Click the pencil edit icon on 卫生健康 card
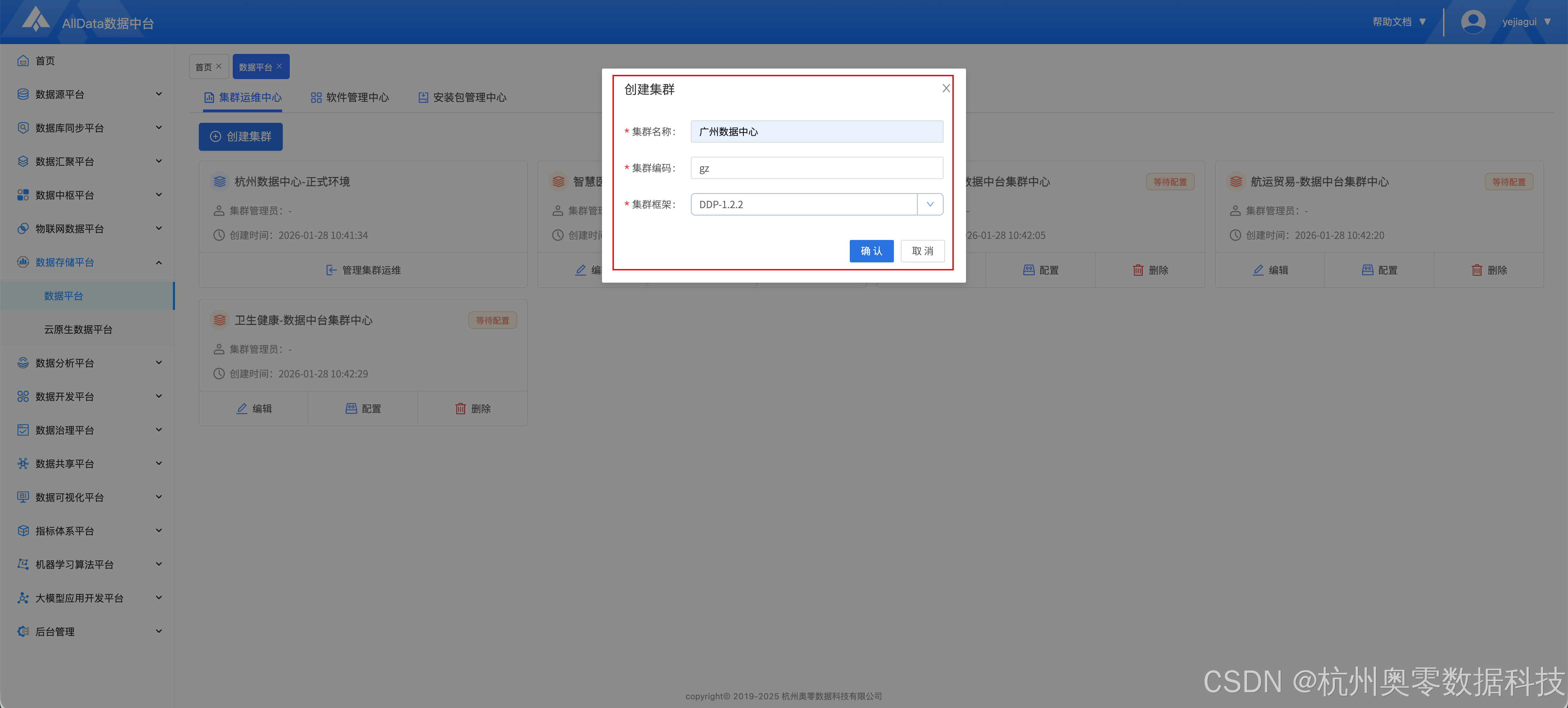This screenshot has height=708, width=1568. (241, 409)
